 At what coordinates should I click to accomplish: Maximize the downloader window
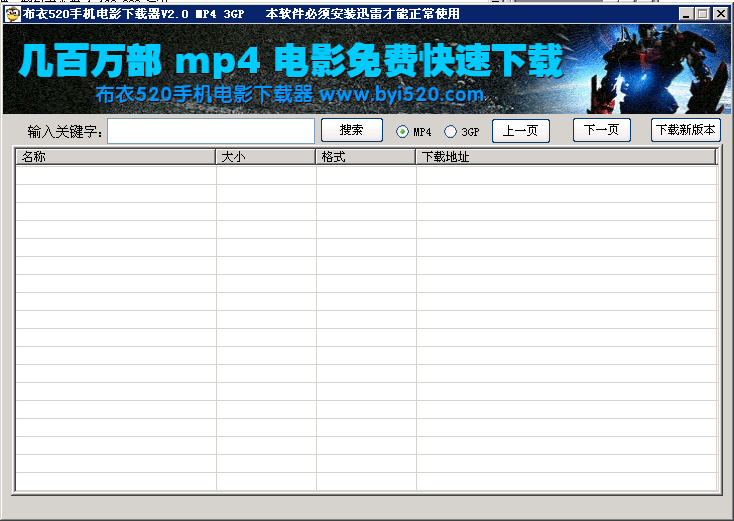pyautogui.click(x=703, y=14)
